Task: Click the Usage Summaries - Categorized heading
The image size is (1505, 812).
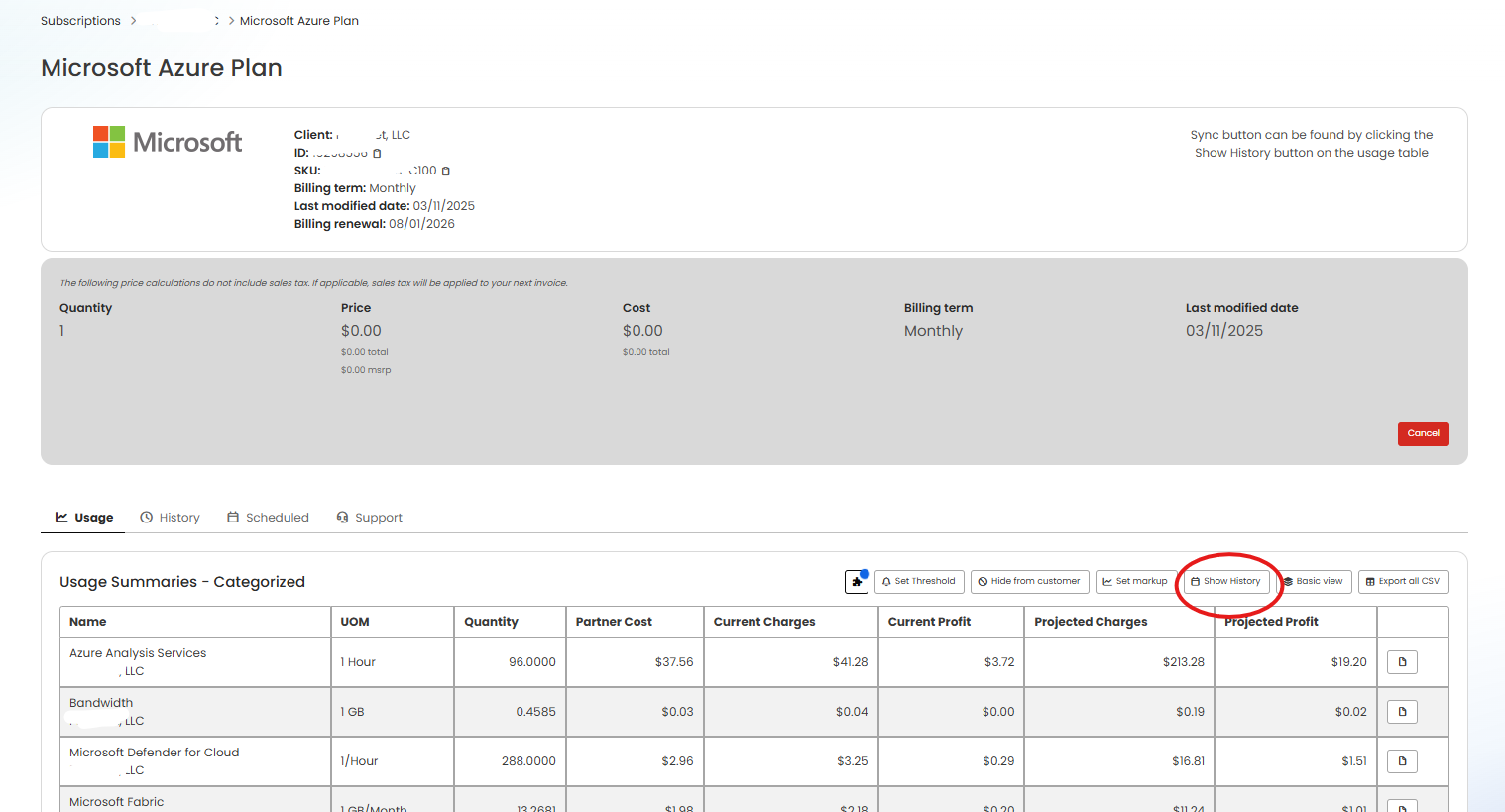Action: (x=182, y=582)
